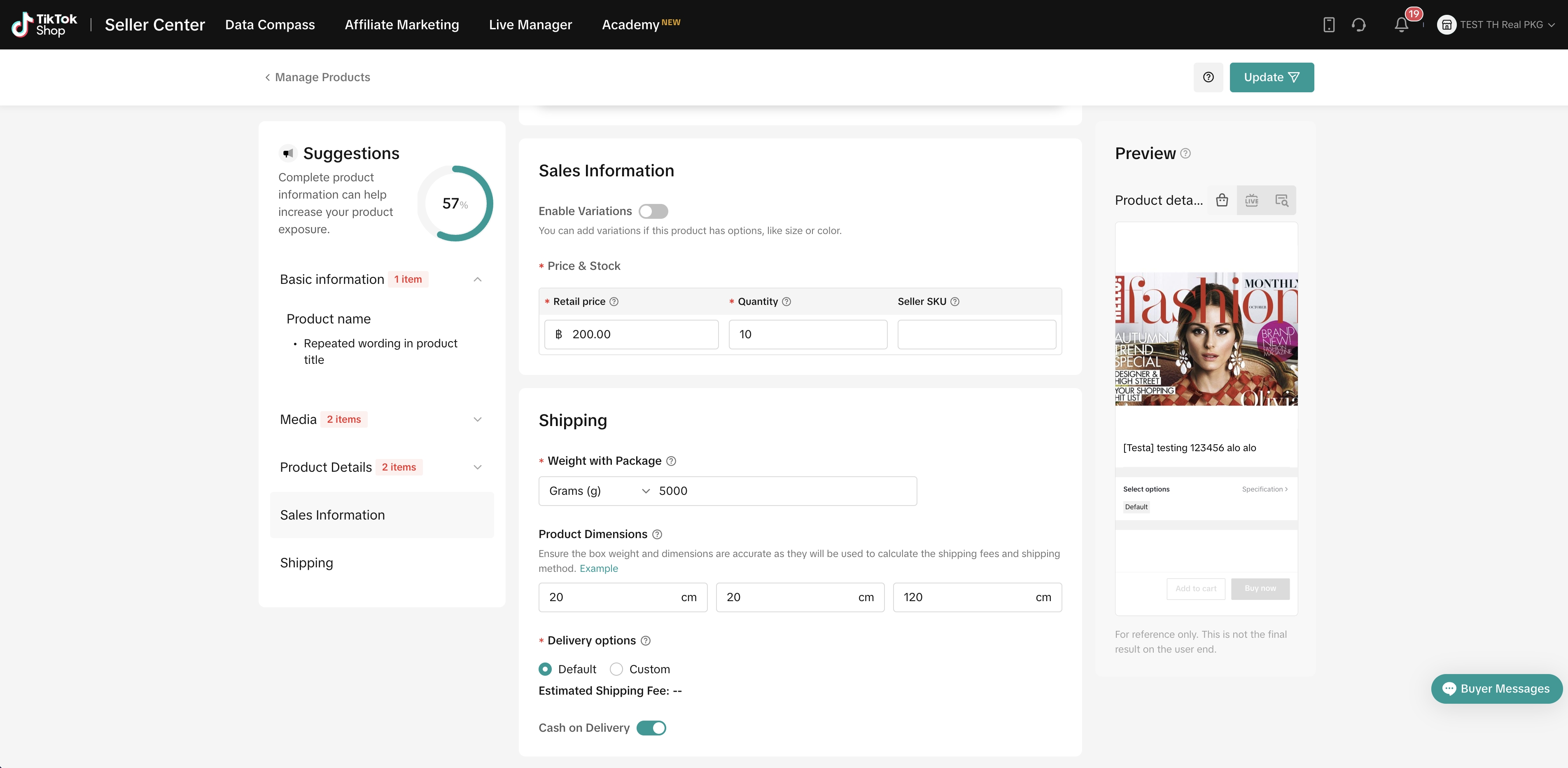The height and width of the screenshot is (768, 1568).
Task: Switch preview to the LIVE view icon
Action: point(1251,200)
